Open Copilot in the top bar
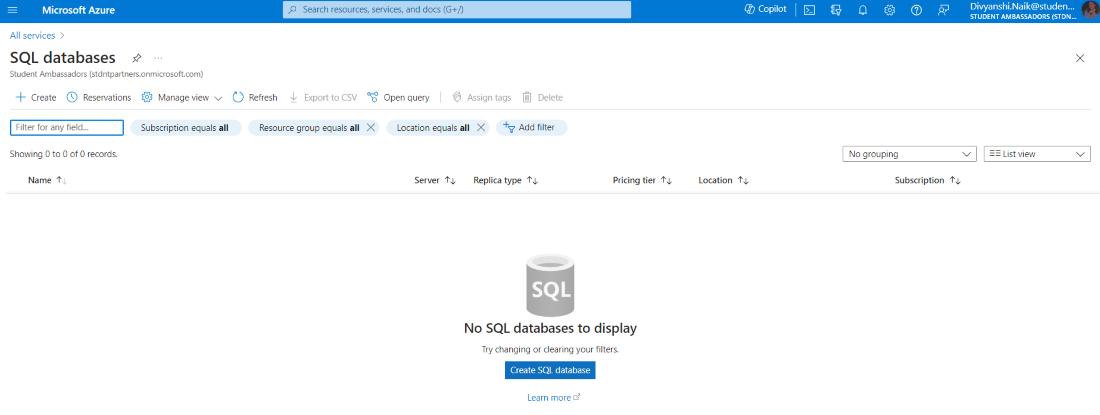 tap(766, 9)
